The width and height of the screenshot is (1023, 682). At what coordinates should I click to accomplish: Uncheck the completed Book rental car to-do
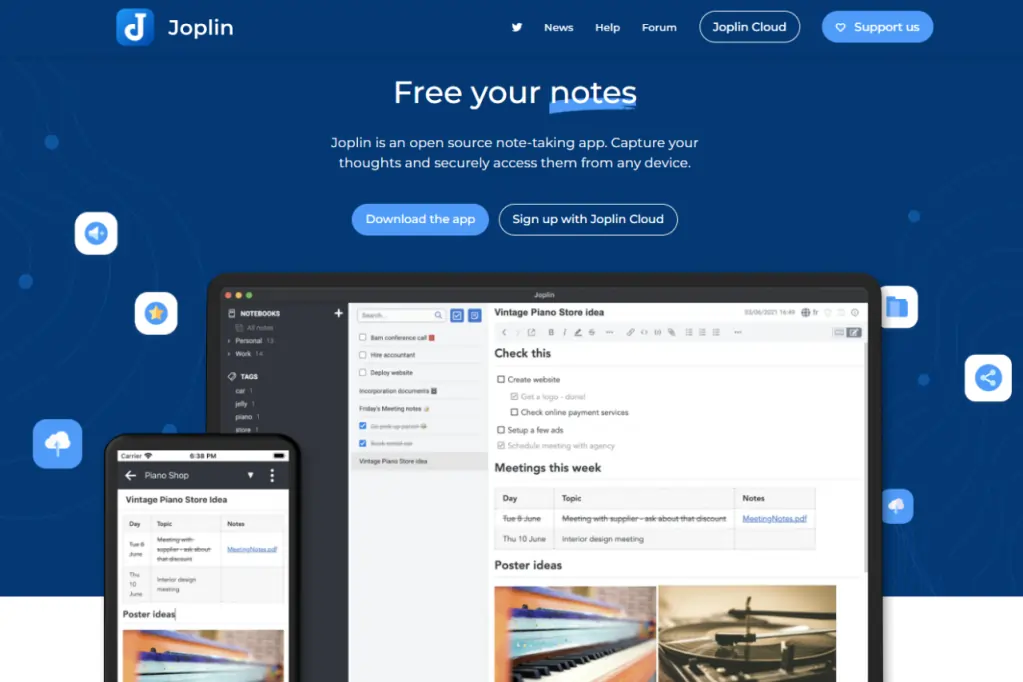[361, 443]
